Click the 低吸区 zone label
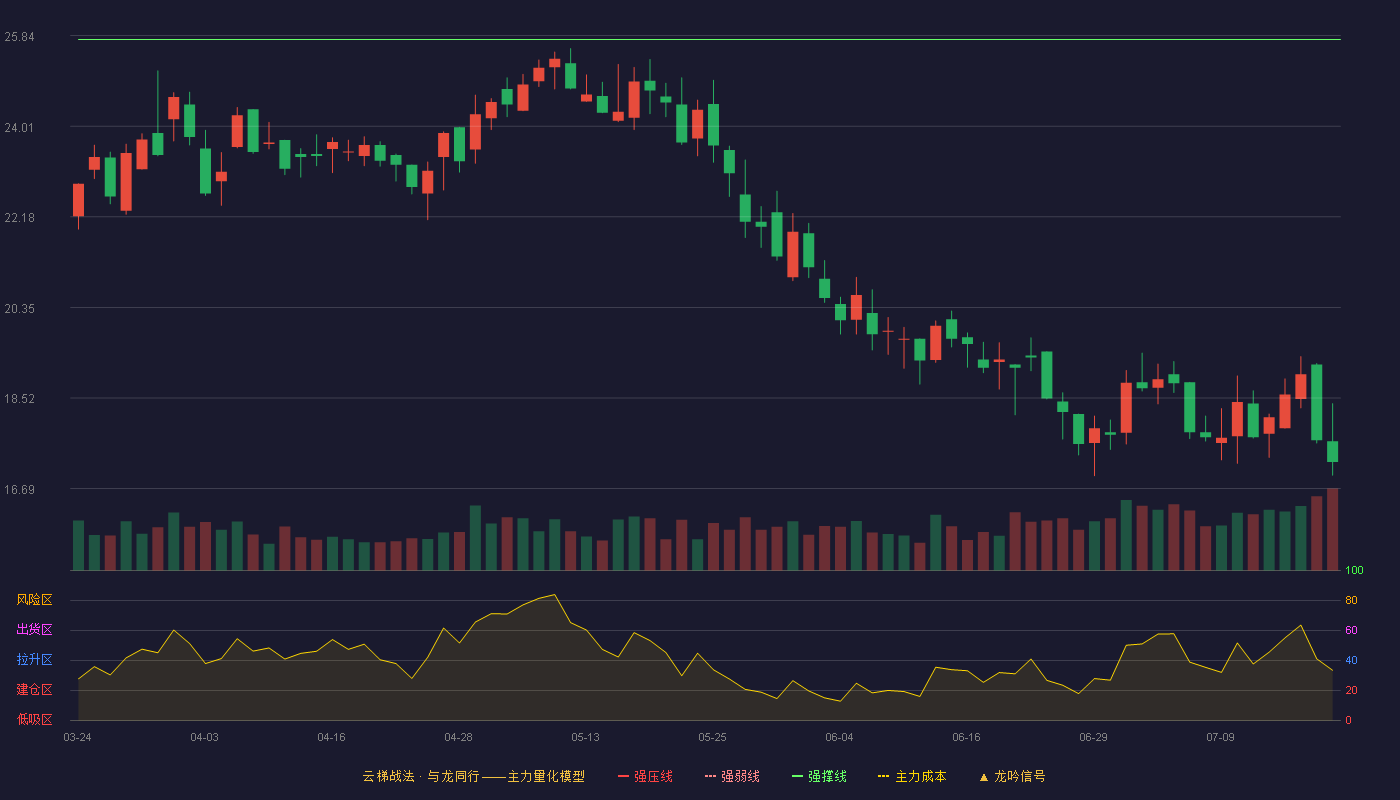Viewport: 1400px width, 800px height. point(34,719)
